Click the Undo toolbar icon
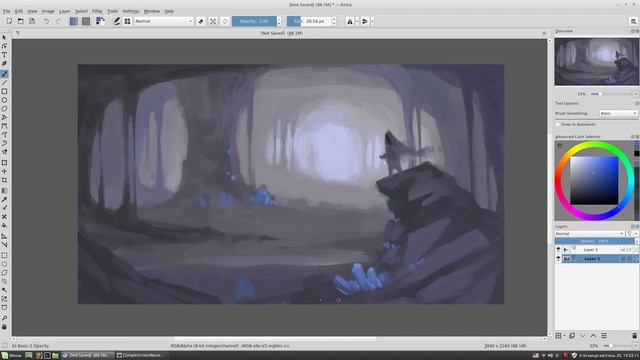 coord(47,21)
